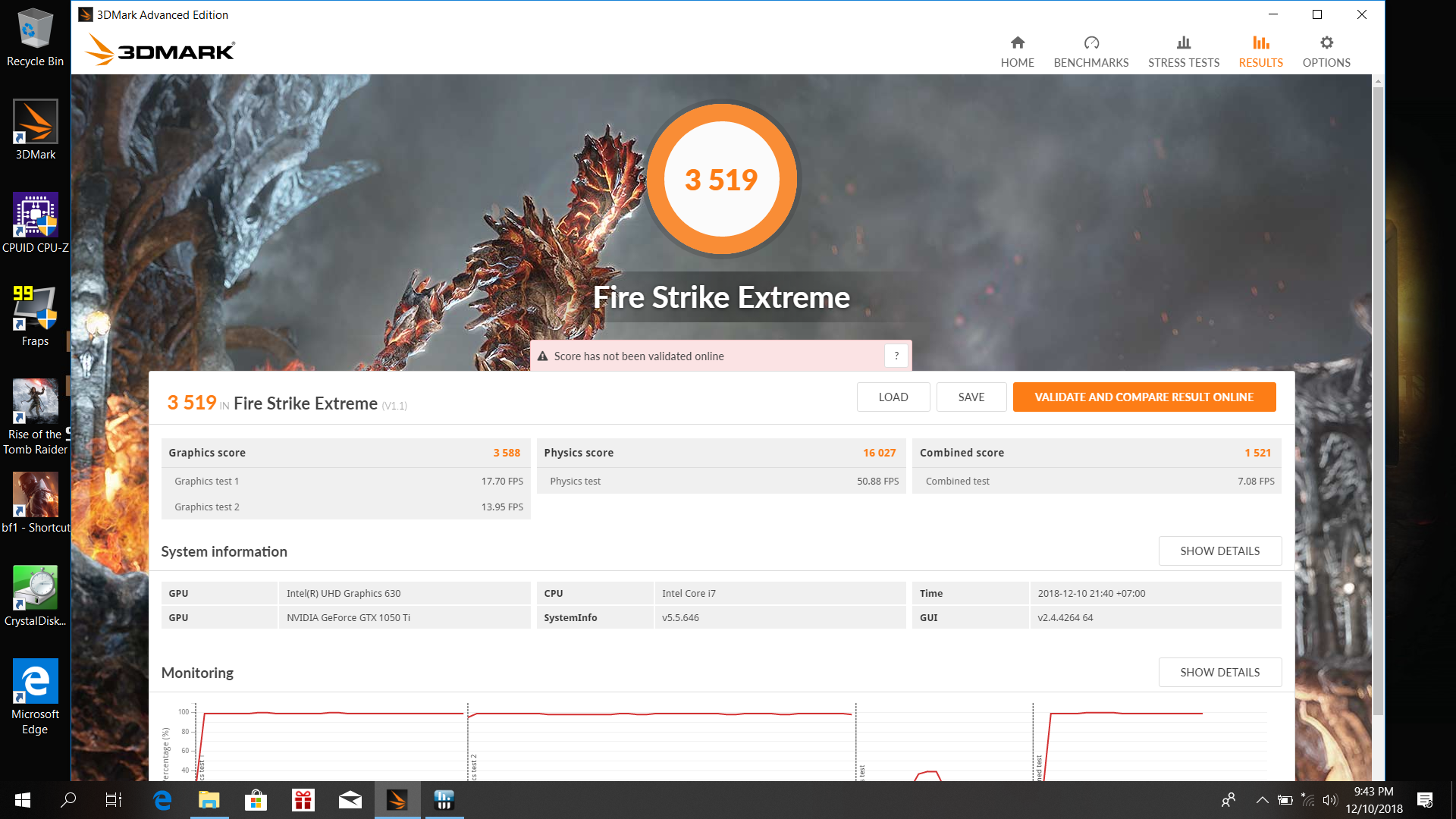Select the Microsoft Edge desktop icon

[x=35, y=698]
